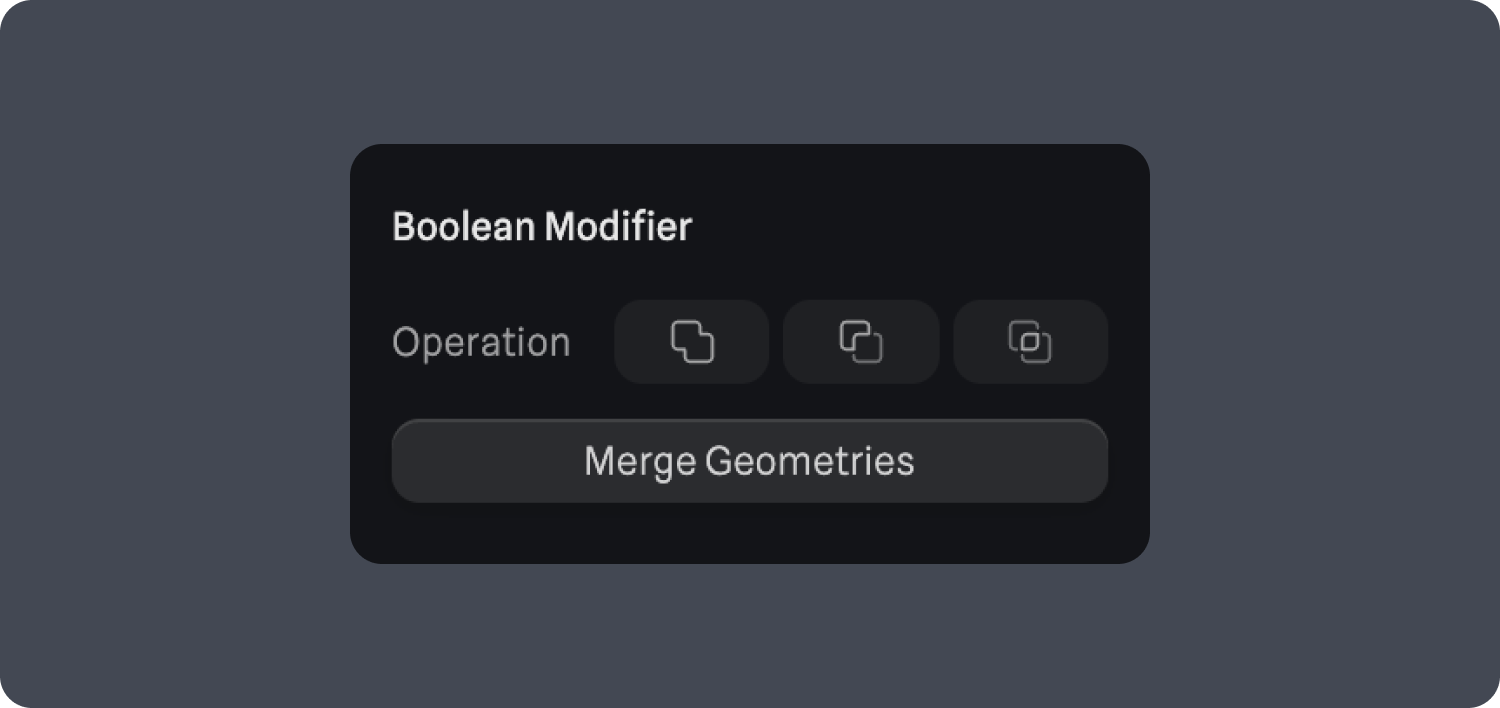Toggle Subtract as the active operation
Viewport: 1500px width, 708px height.
[x=861, y=342]
